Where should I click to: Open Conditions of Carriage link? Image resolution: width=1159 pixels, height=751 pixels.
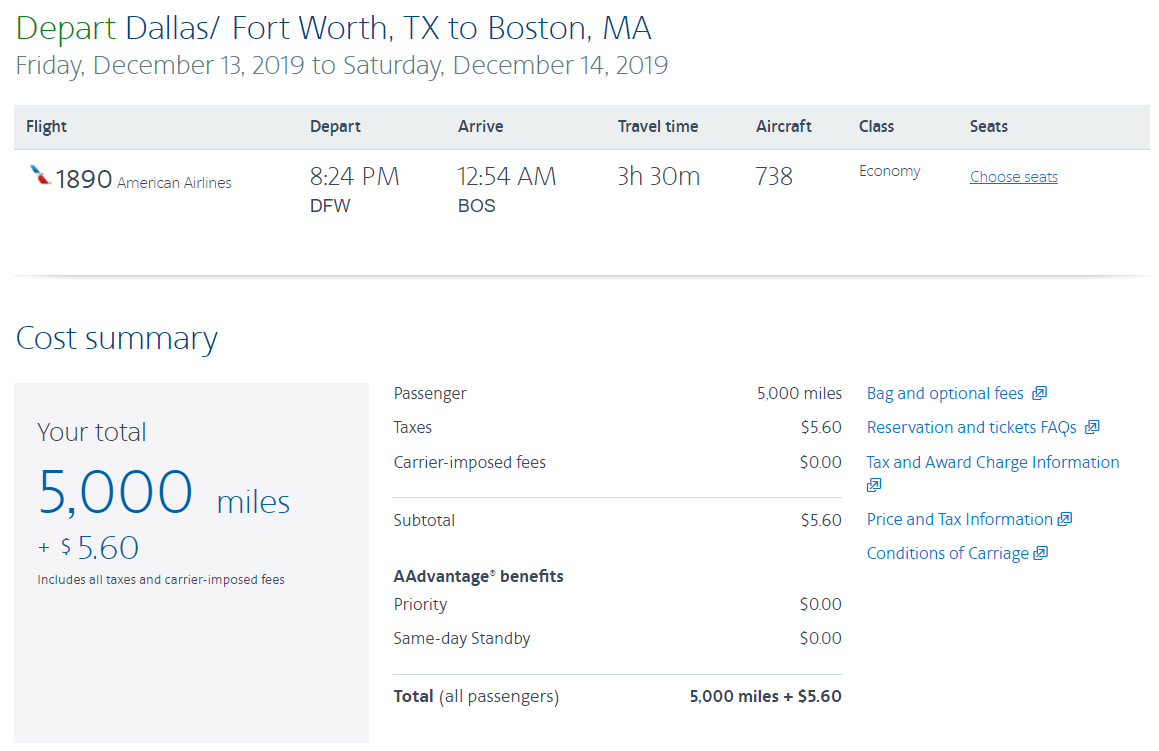click(x=947, y=553)
